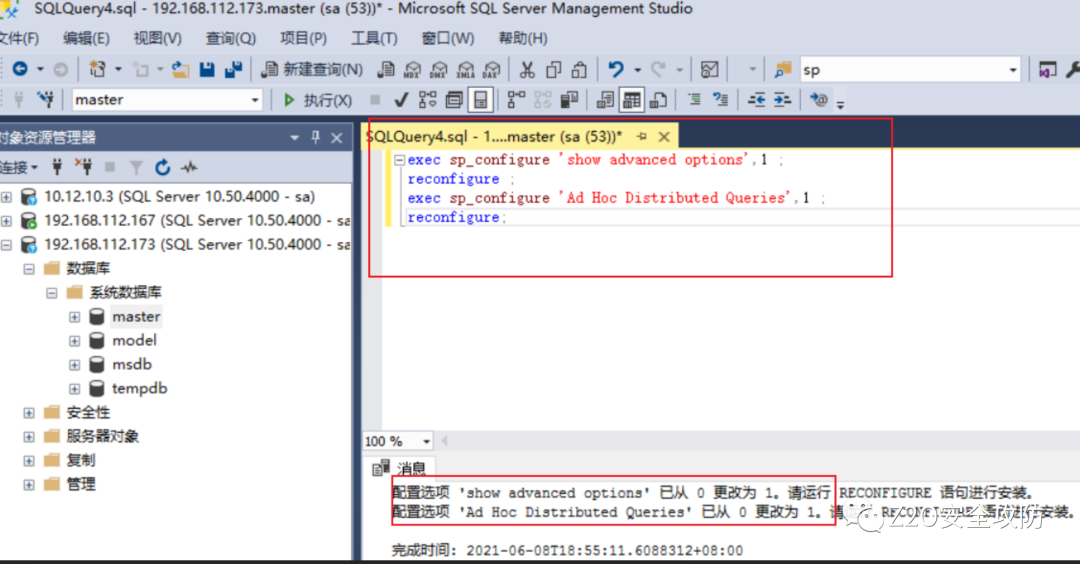The width and height of the screenshot is (1080, 564).
Task: Decrease the indent icon
Action: [x=756, y=100]
